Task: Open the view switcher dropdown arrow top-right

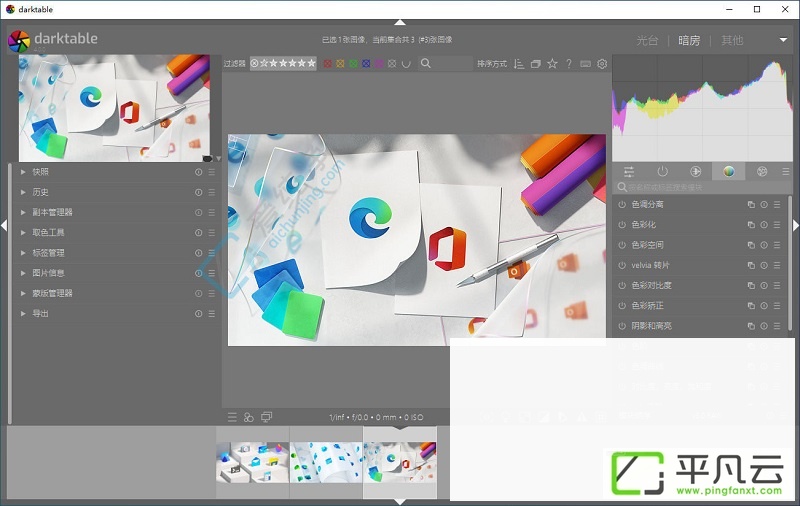Action: click(x=783, y=40)
